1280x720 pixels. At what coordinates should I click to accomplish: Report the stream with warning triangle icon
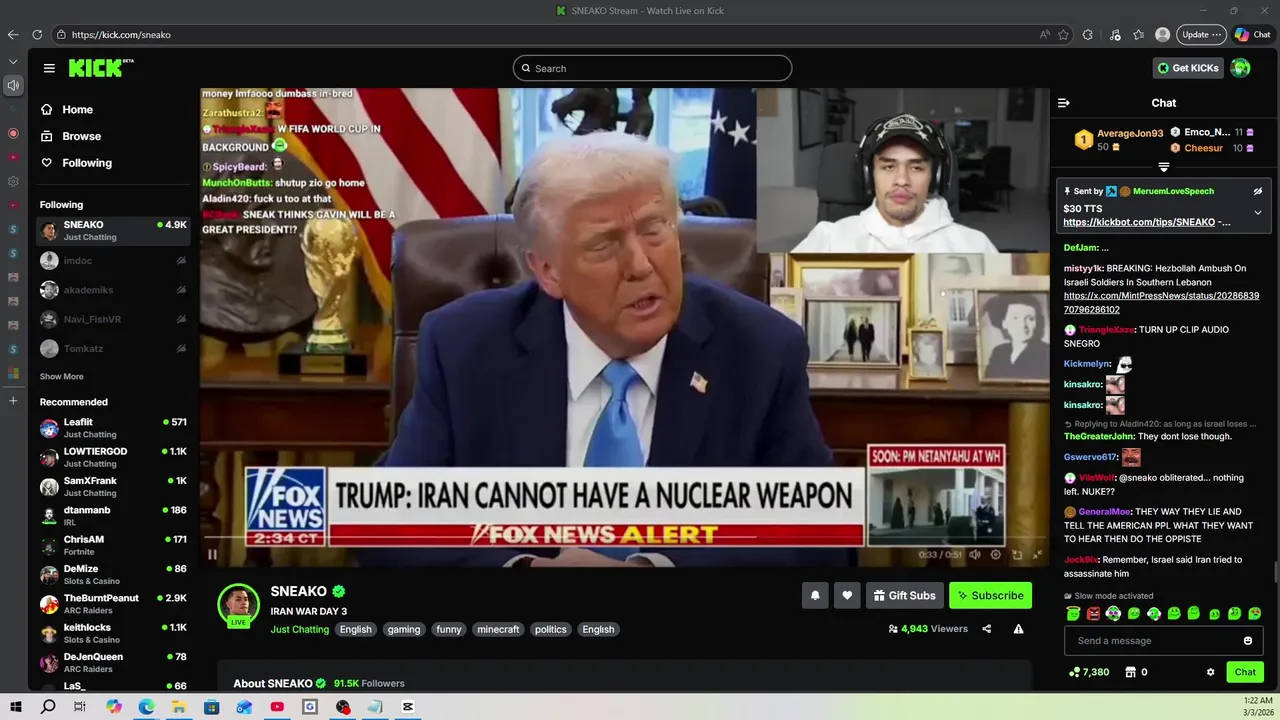click(1018, 629)
